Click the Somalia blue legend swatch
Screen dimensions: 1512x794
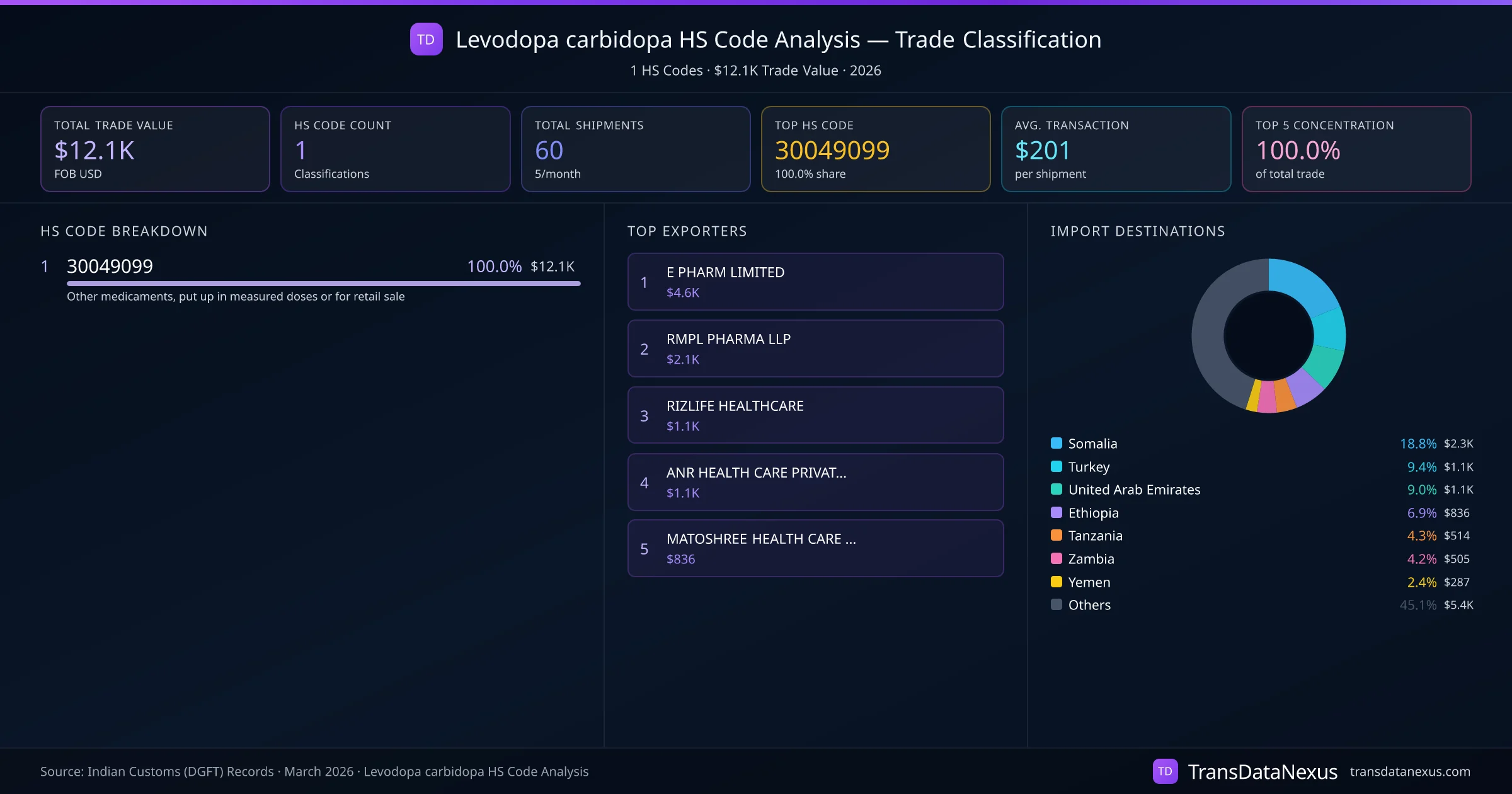pos(1057,443)
